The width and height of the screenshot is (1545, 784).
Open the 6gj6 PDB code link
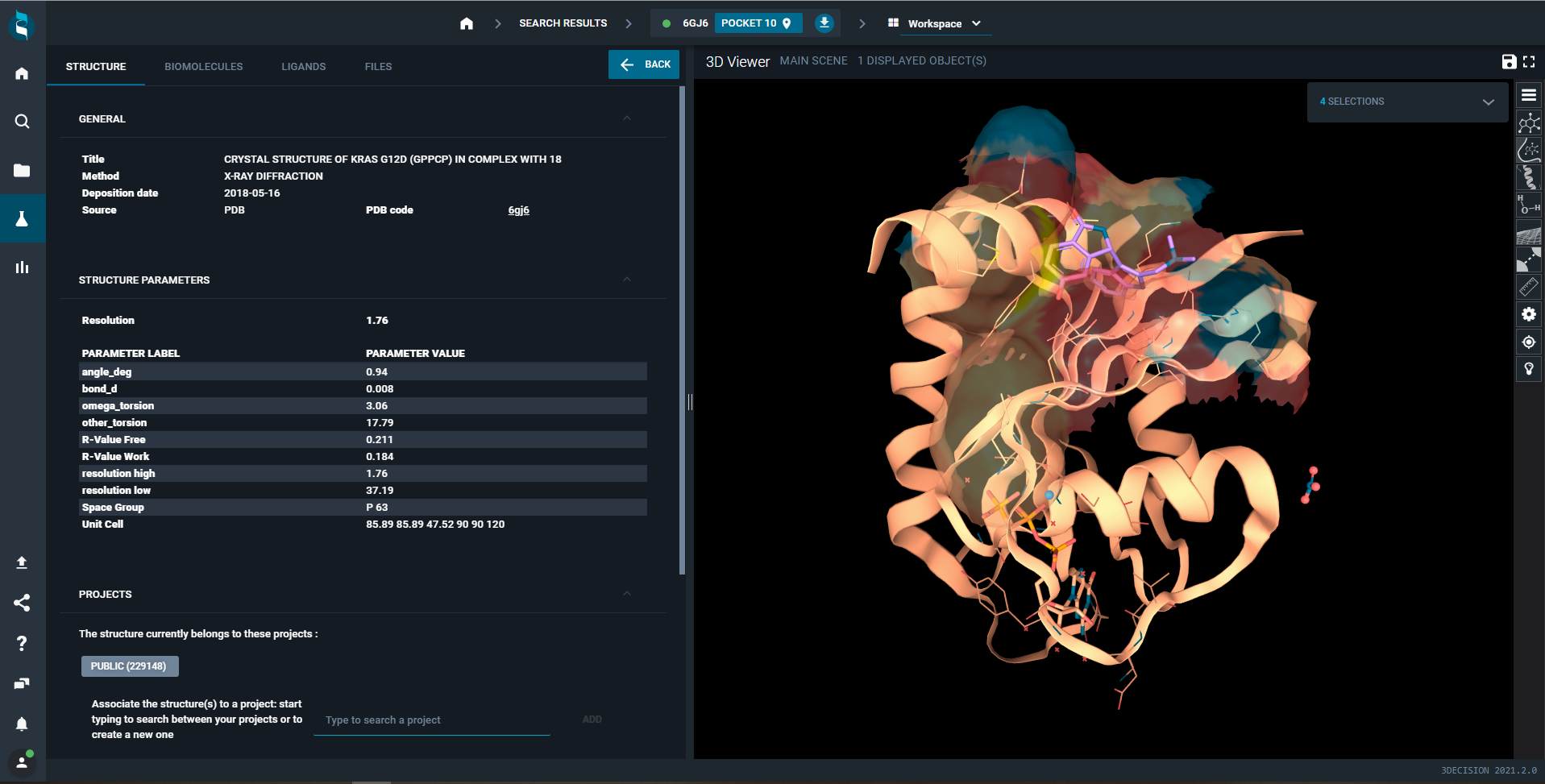tap(518, 209)
